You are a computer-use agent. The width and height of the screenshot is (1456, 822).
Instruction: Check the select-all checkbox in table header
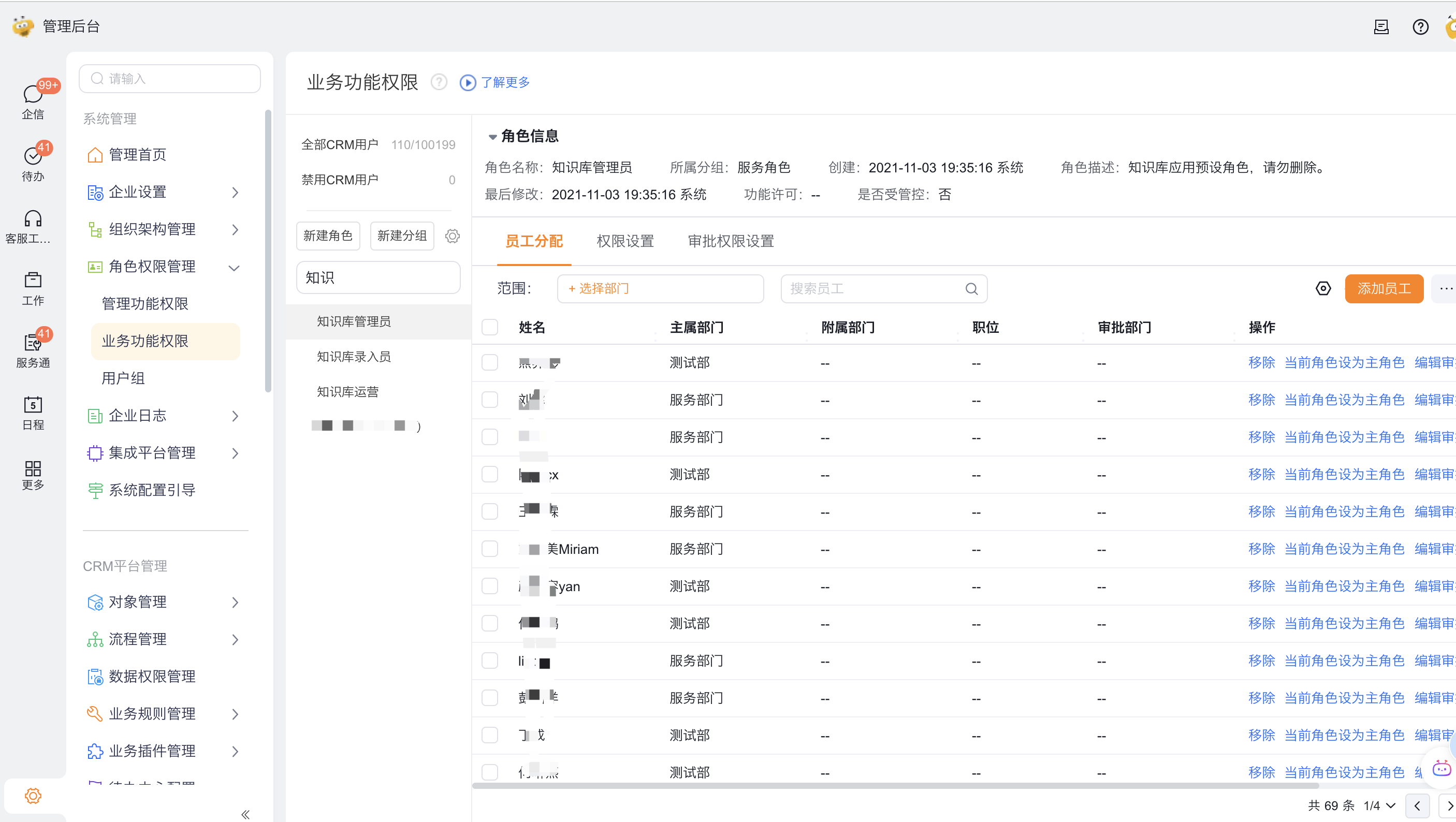489,327
